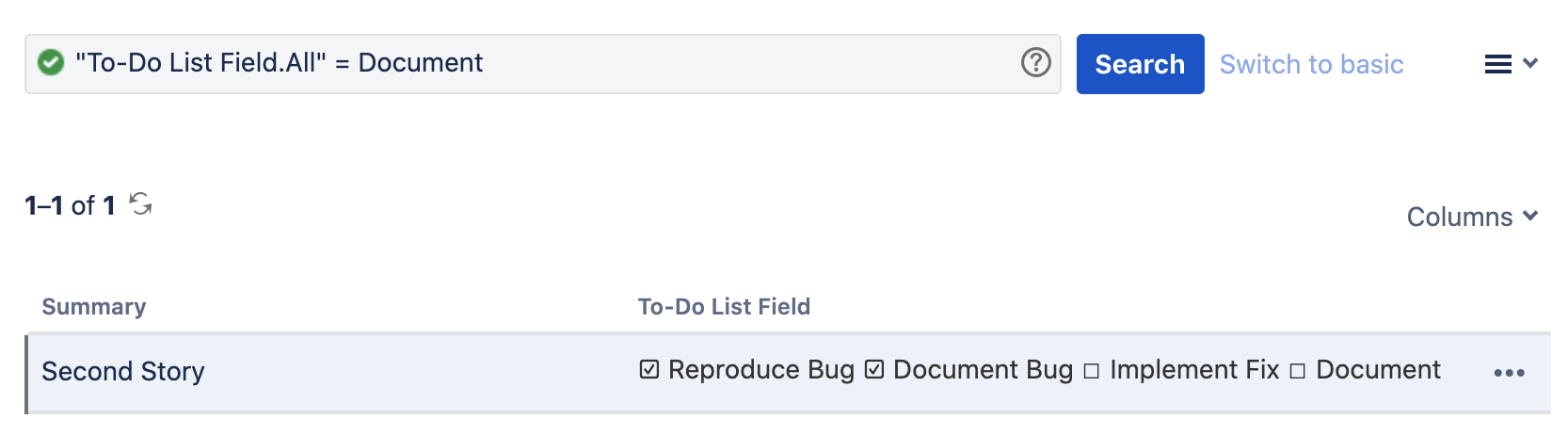Sort by the Summary column header
Screen dimensions: 1568x435
point(94,307)
